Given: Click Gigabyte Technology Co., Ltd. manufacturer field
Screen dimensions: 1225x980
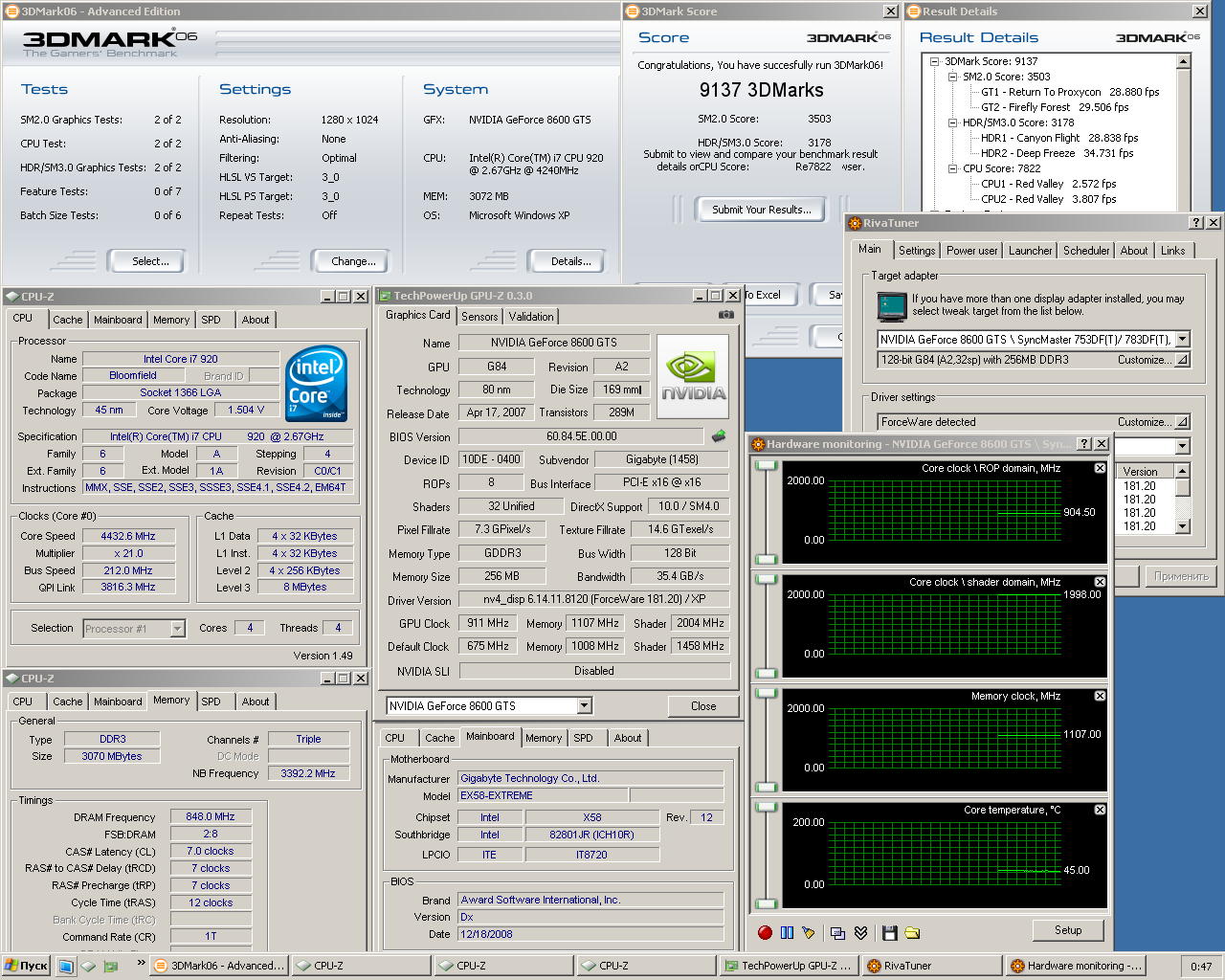Looking at the screenshot, I should point(590,779).
